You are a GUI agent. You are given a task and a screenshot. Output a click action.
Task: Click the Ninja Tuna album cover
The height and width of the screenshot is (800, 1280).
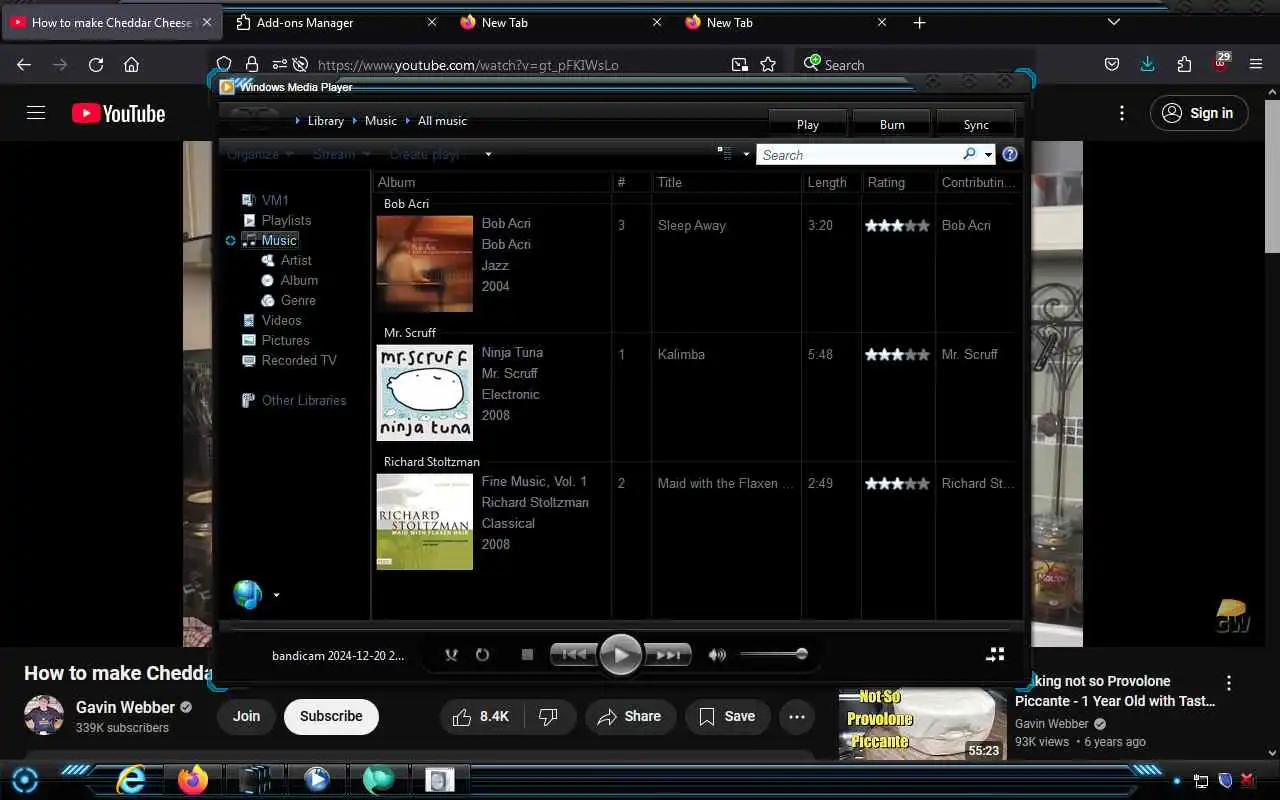(x=424, y=393)
